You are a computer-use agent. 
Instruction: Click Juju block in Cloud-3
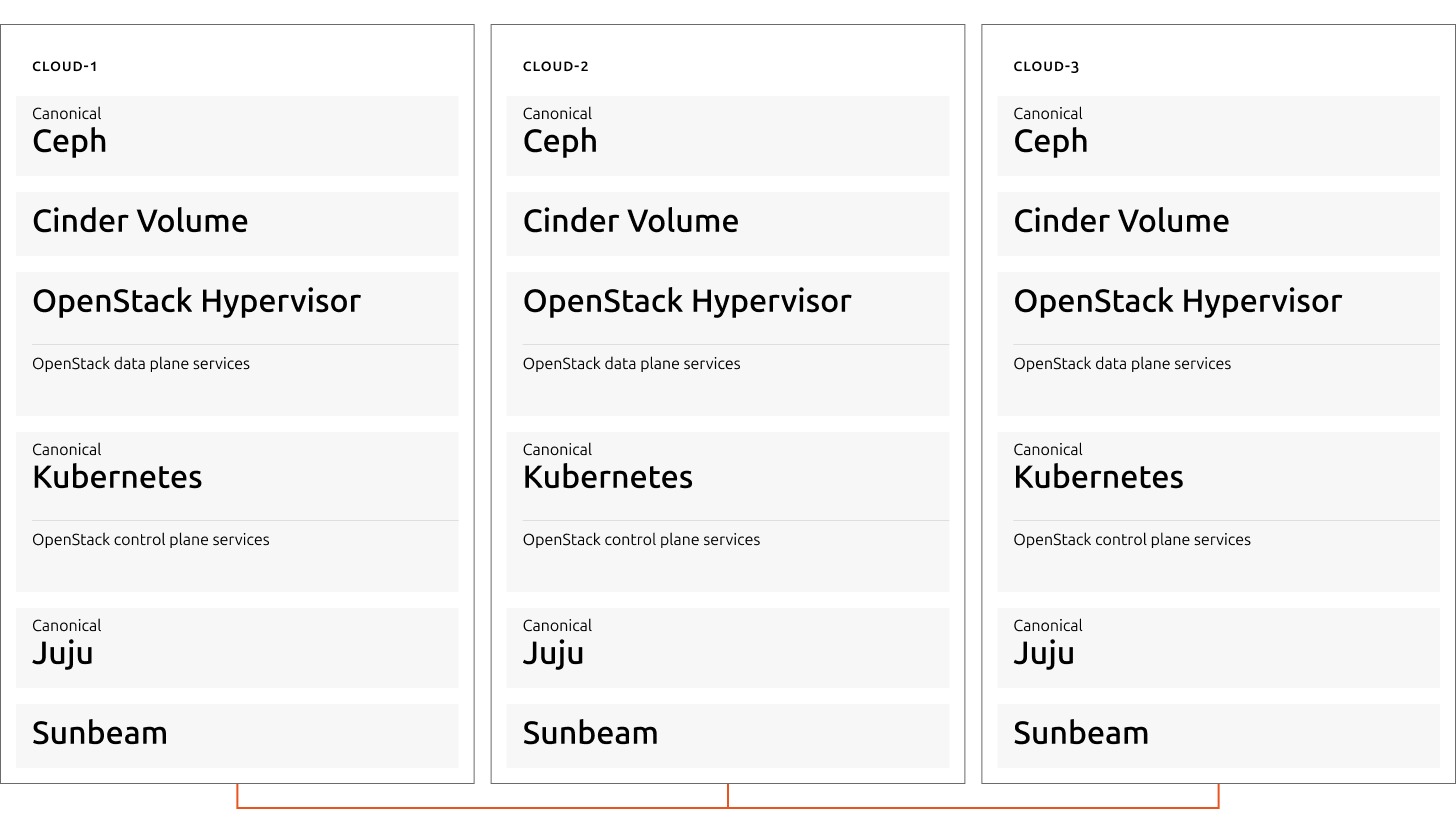pos(1219,648)
